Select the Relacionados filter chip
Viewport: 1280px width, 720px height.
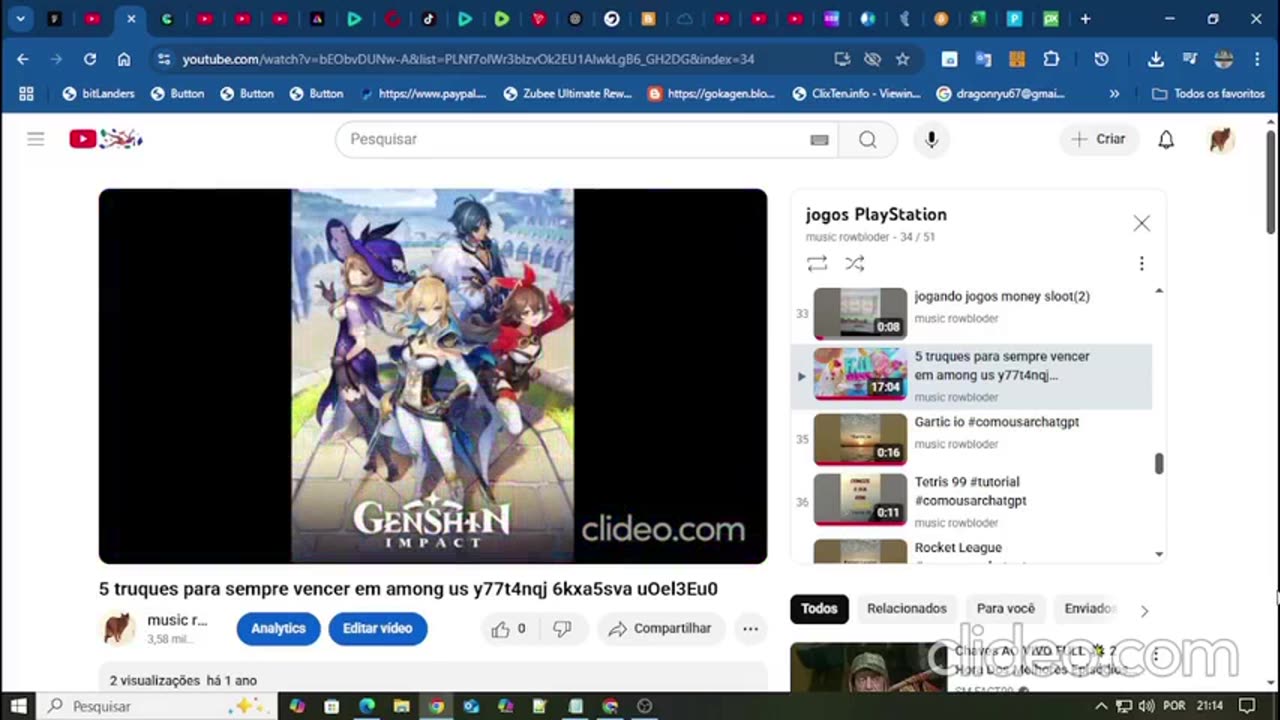click(x=906, y=608)
